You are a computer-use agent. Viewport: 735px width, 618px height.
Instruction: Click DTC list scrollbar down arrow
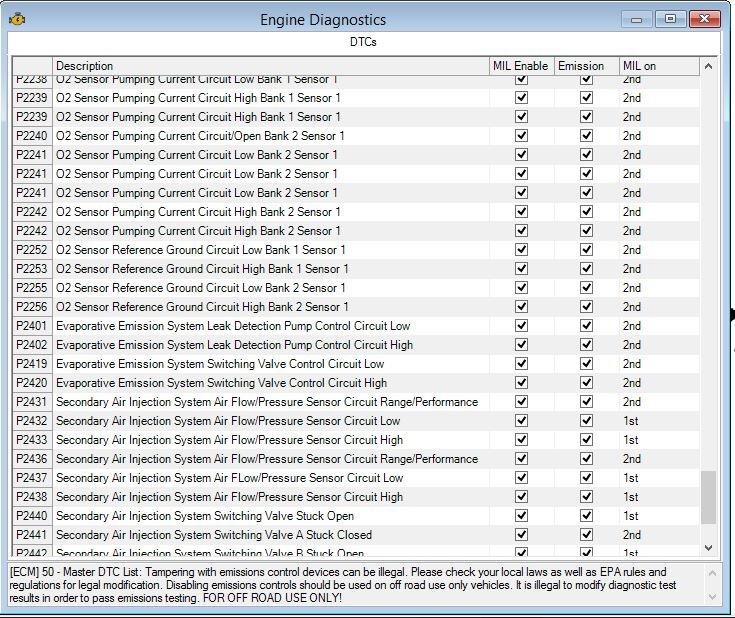708,548
